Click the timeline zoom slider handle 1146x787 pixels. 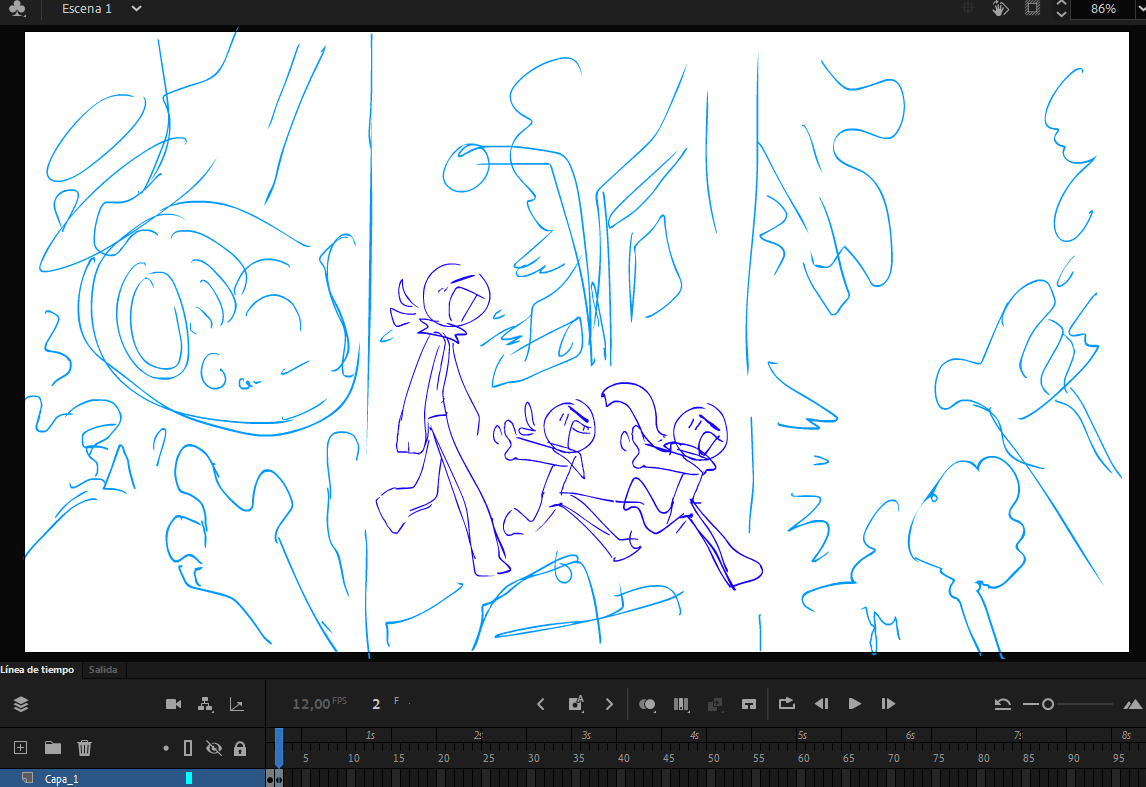(1048, 704)
